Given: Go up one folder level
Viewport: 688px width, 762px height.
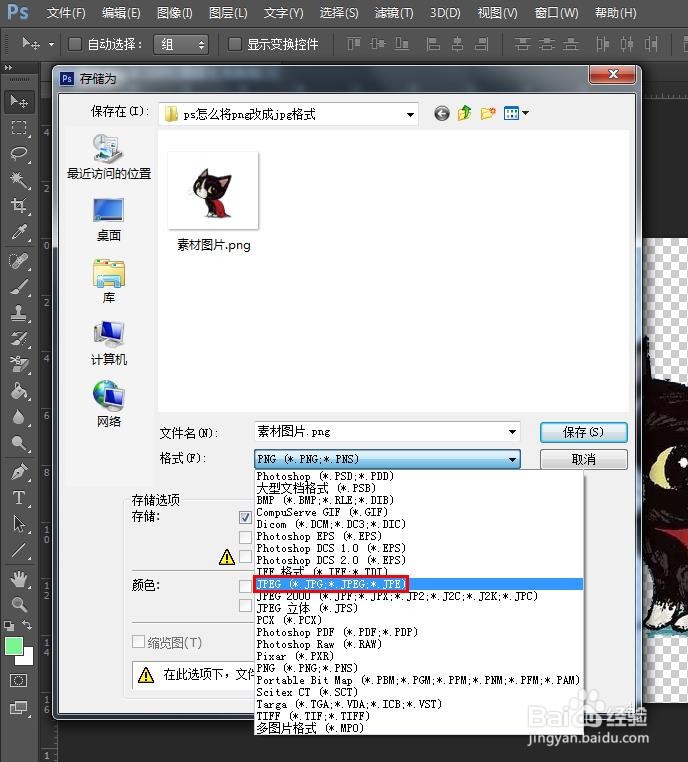Looking at the screenshot, I should point(464,113).
